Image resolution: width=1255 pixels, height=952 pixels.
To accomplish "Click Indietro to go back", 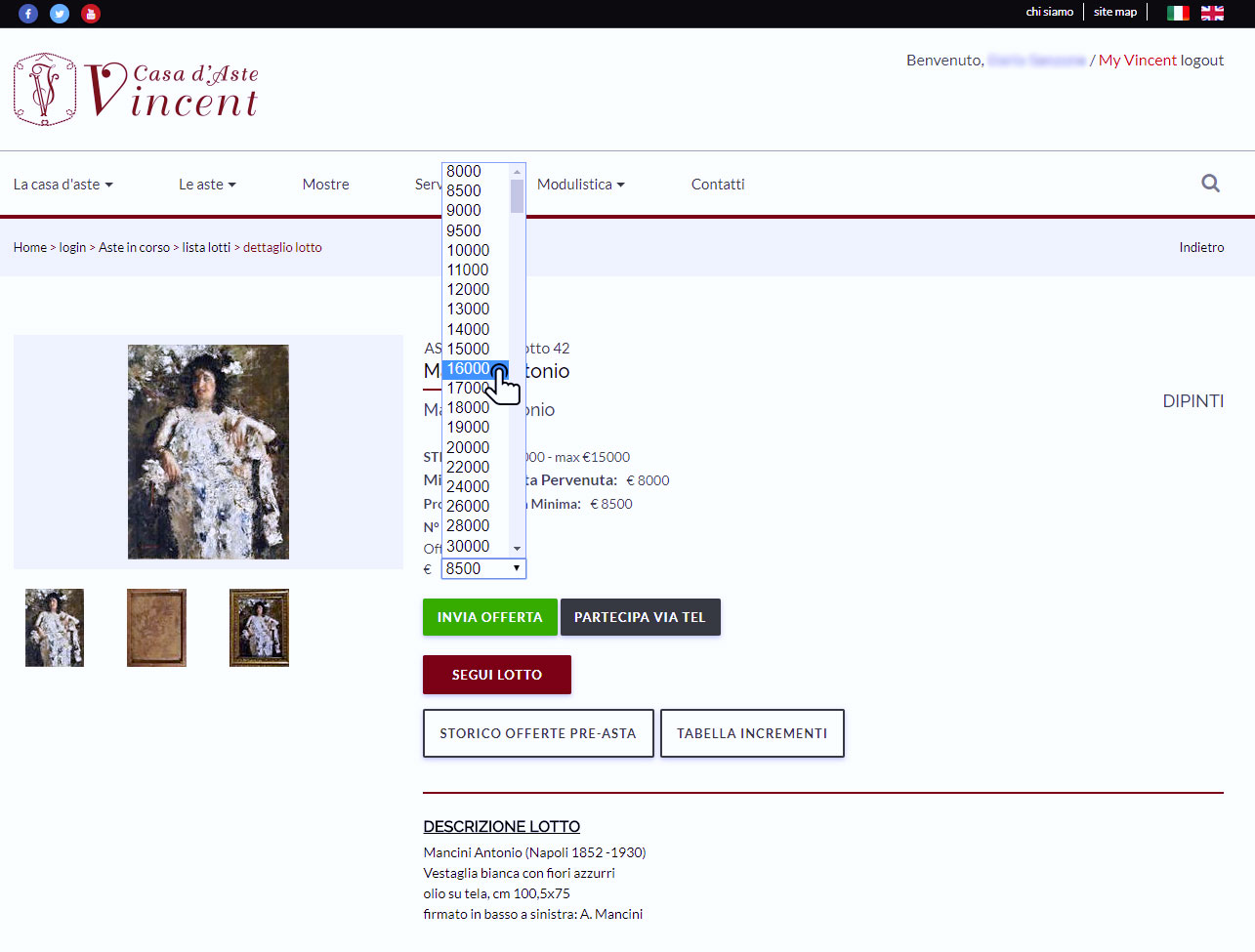I will coord(1201,247).
